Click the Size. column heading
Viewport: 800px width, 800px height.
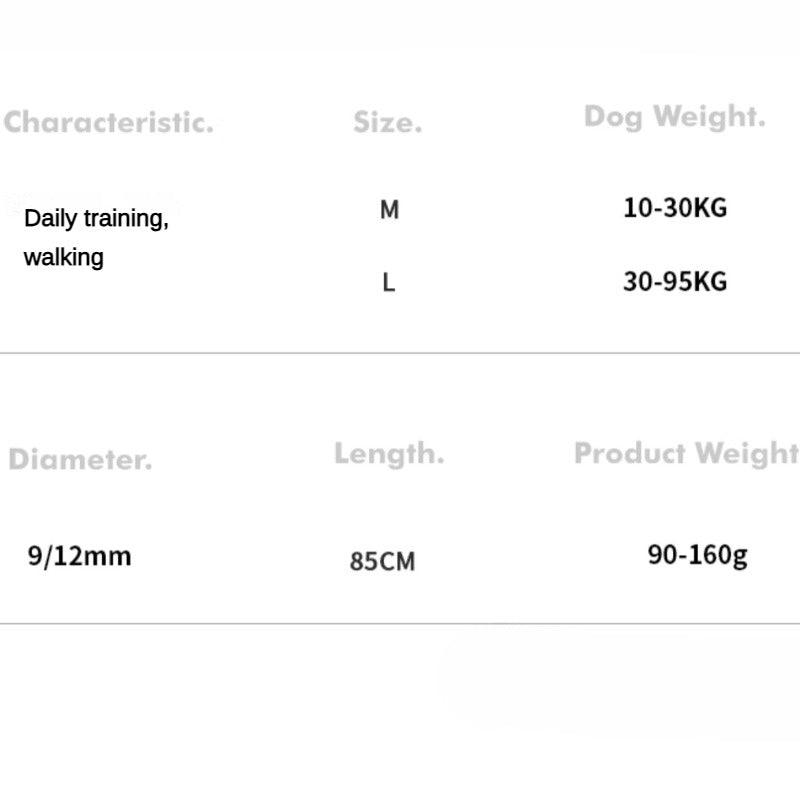tap(387, 123)
